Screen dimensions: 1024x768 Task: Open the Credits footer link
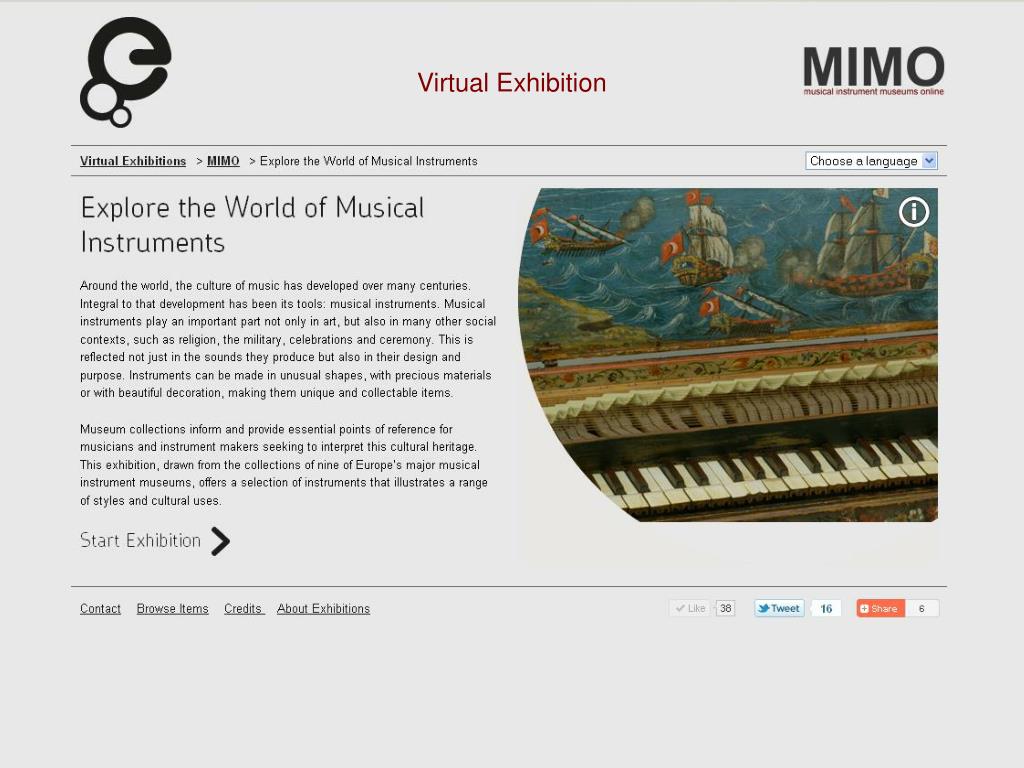point(244,609)
